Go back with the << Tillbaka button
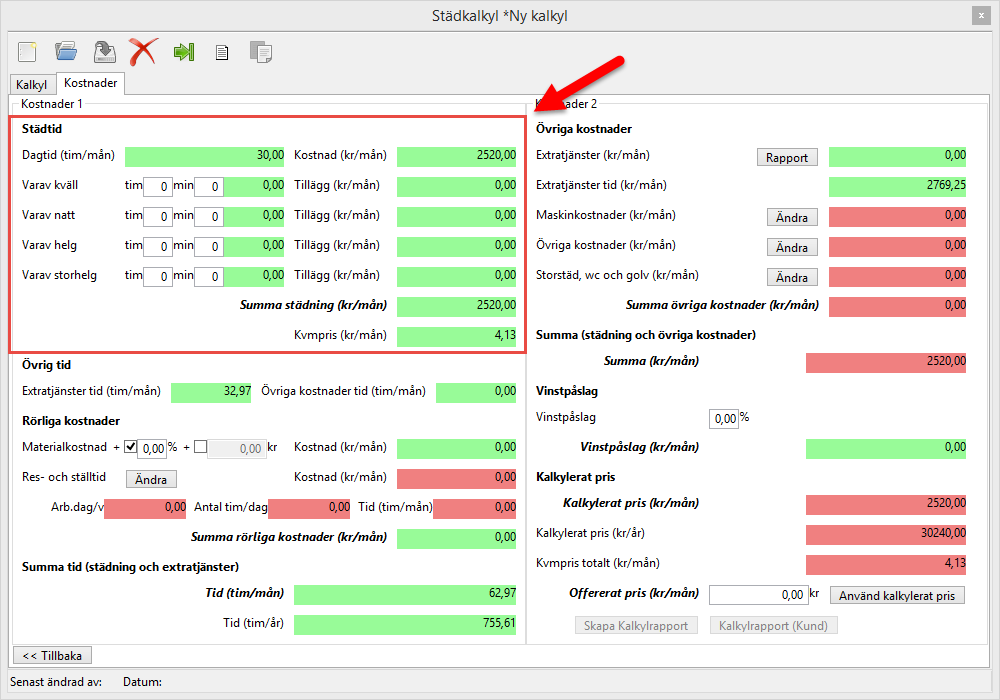The width and height of the screenshot is (1000, 700). 52,655
